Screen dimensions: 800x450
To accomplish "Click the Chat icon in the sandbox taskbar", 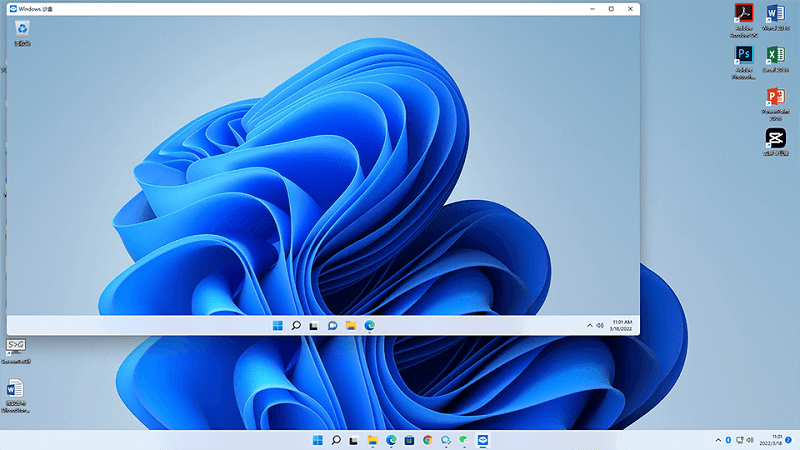I will pos(332,325).
